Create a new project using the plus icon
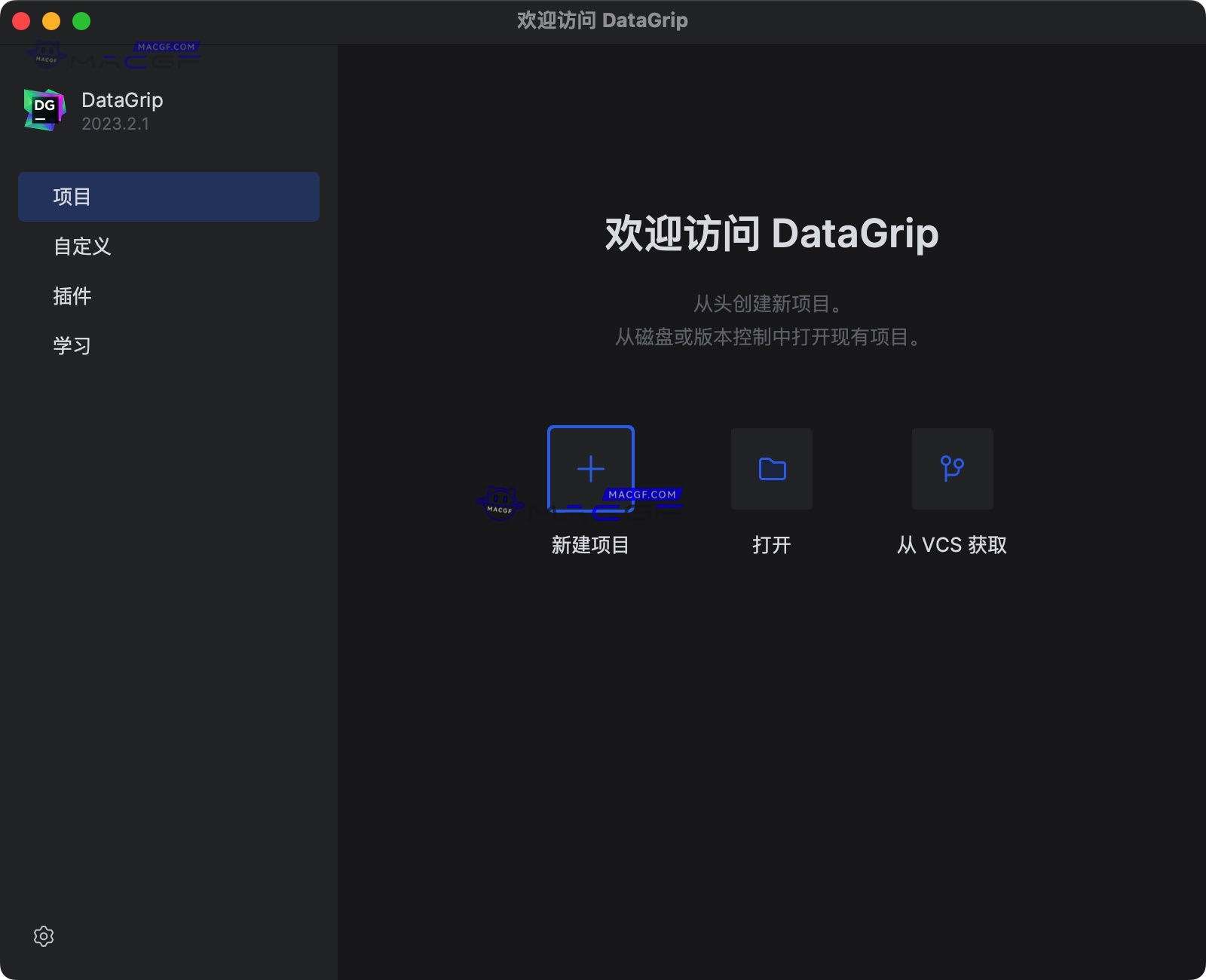The image size is (1206, 980). pos(590,468)
